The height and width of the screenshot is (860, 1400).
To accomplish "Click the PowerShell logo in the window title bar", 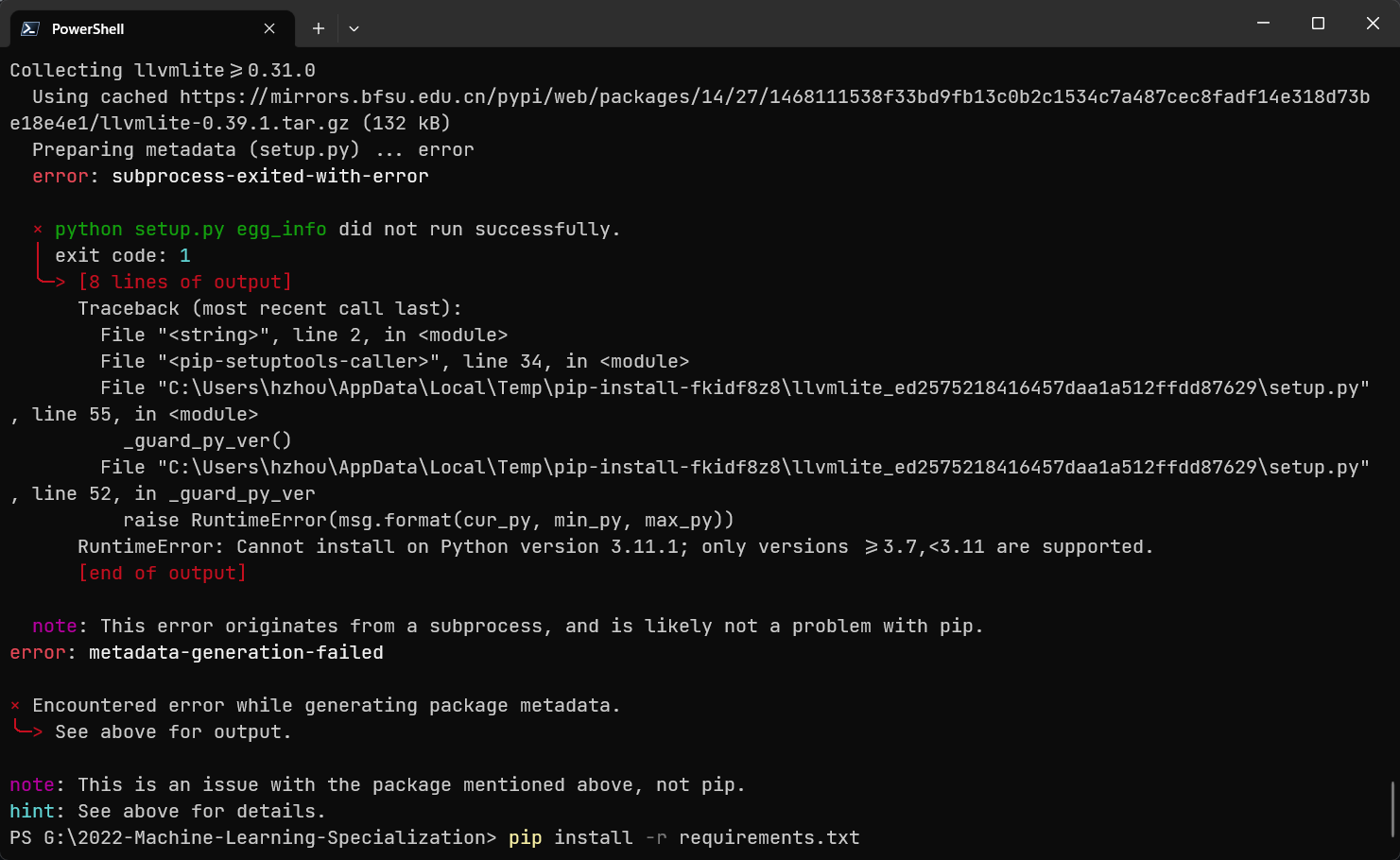I will tap(28, 28).
